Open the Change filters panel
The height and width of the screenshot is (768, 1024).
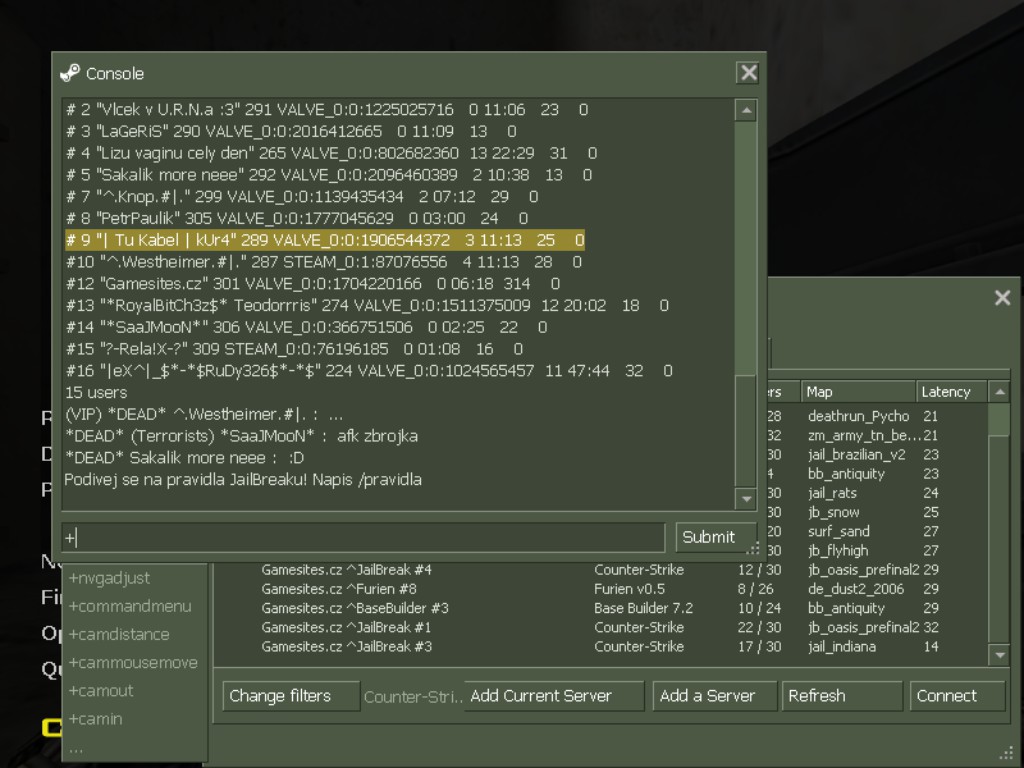[291, 696]
